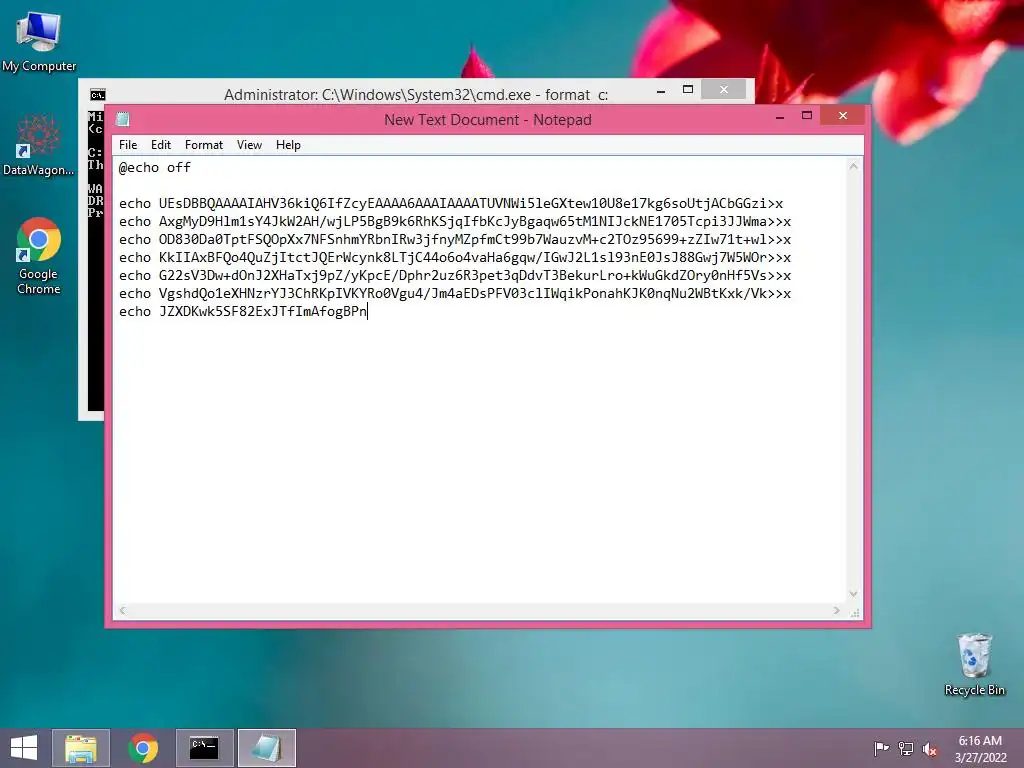Click the Notepad window resize grip corner

(855, 612)
